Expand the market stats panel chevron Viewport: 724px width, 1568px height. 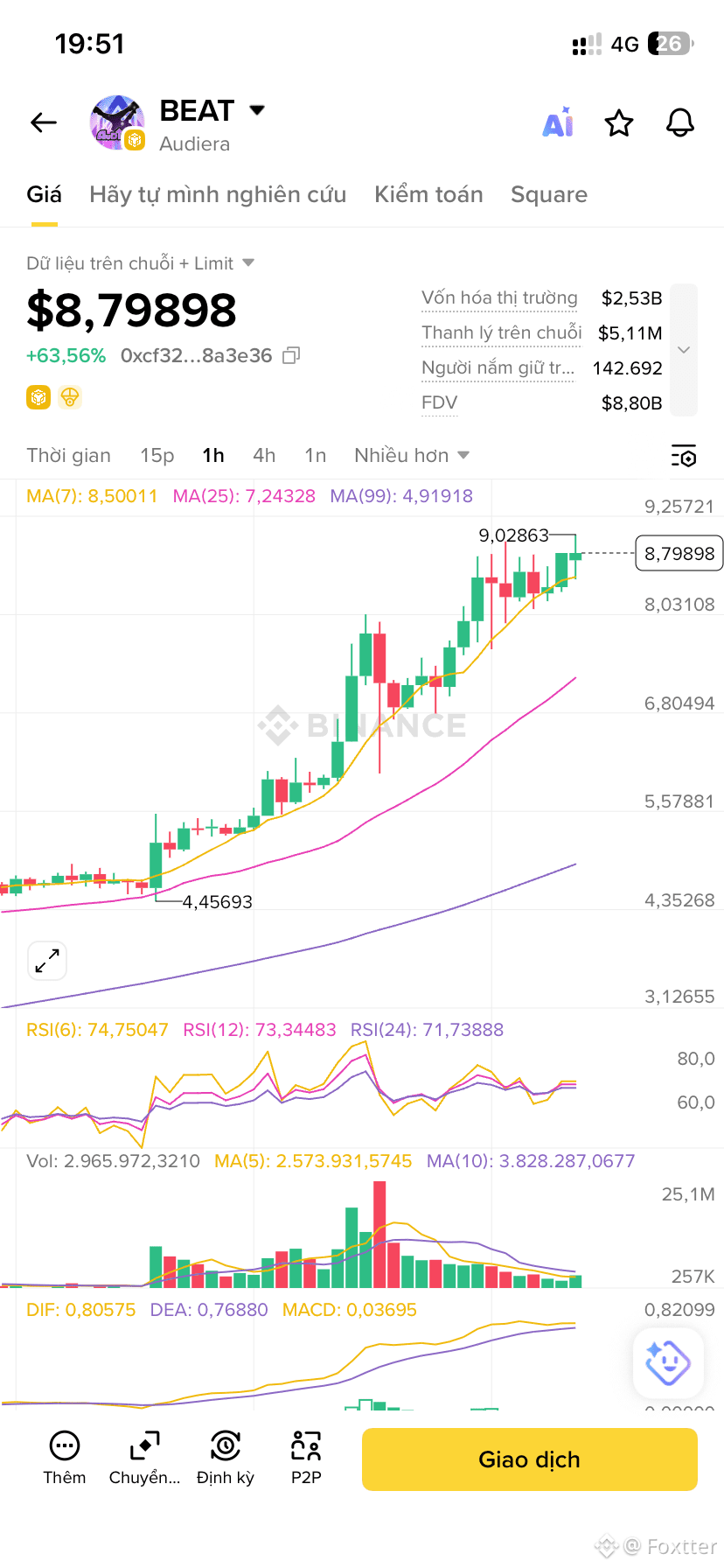click(684, 350)
